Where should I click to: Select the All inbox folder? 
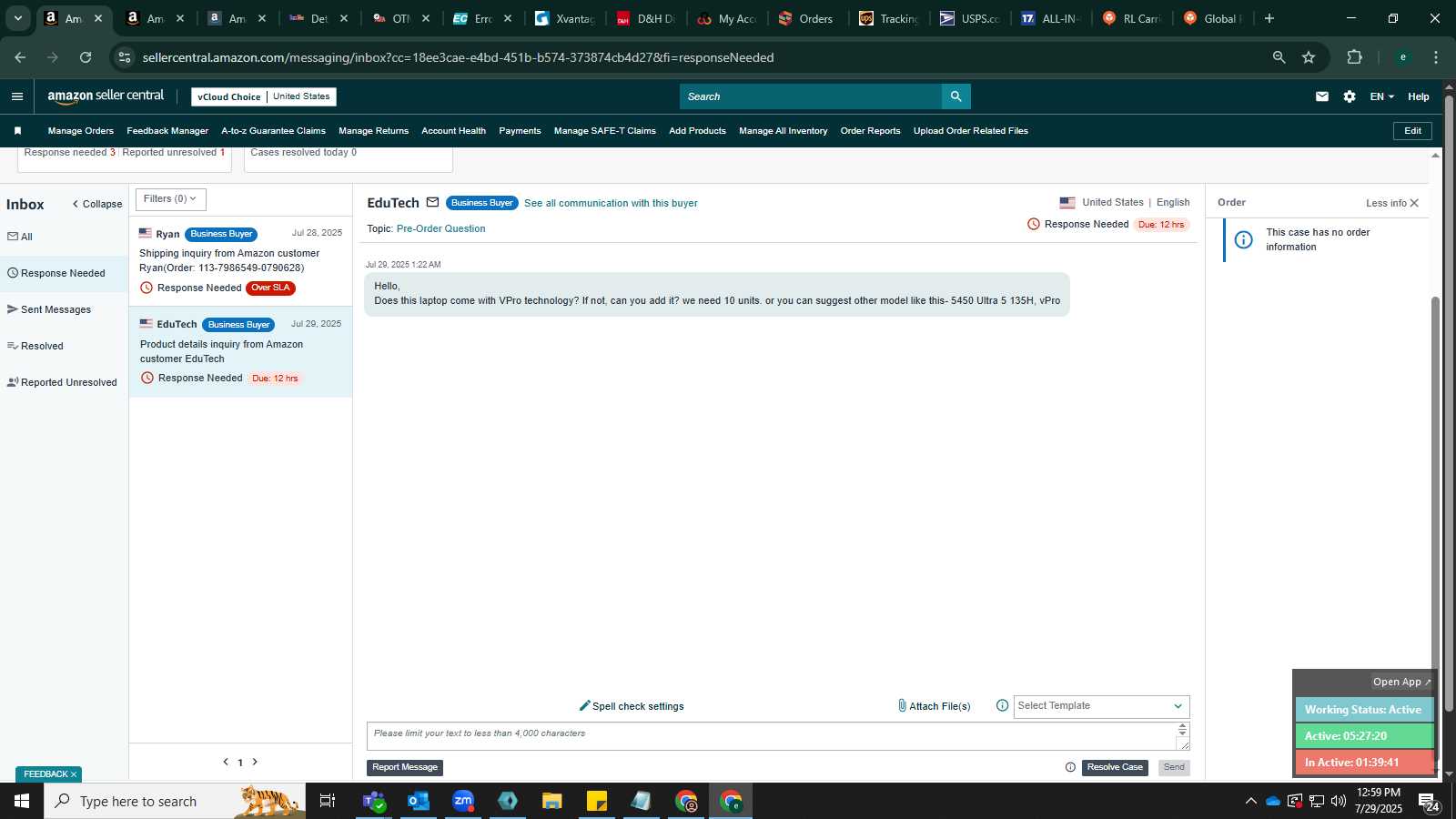(x=20, y=237)
